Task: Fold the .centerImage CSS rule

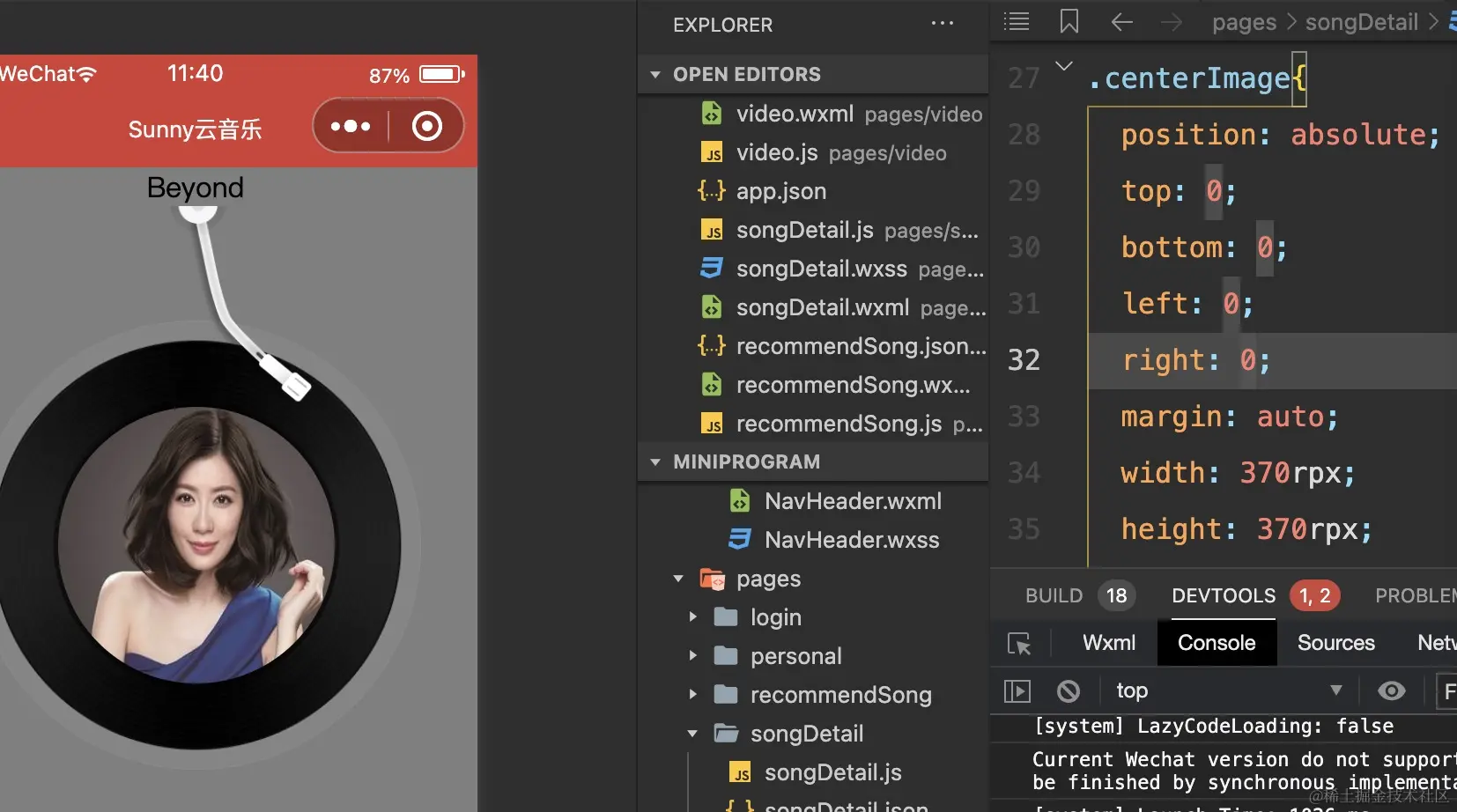Action: click(x=1064, y=66)
